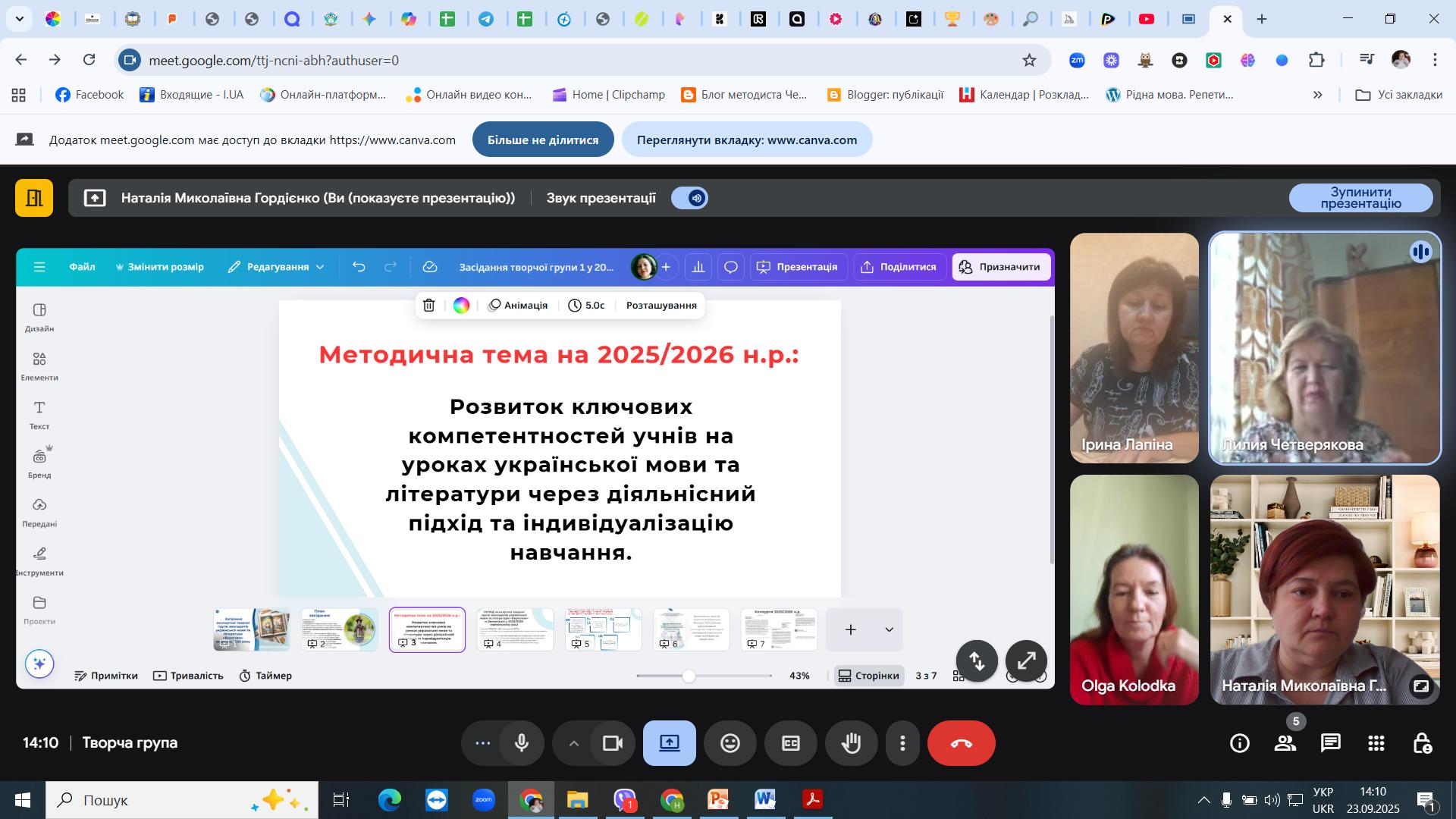Open the Редагування mode dropdown

click(x=277, y=267)
